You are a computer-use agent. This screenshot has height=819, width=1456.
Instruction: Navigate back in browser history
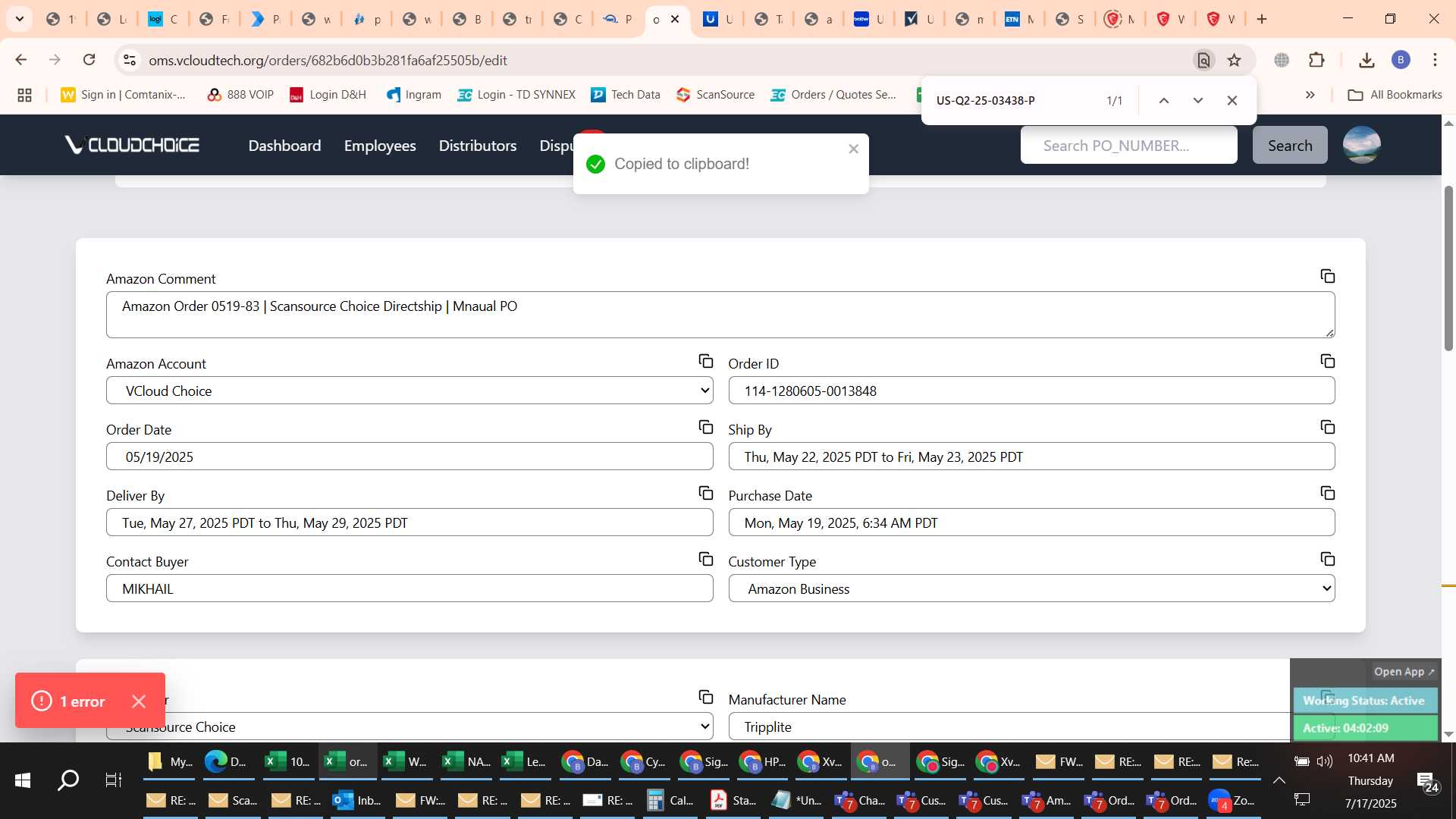[21, 60]
